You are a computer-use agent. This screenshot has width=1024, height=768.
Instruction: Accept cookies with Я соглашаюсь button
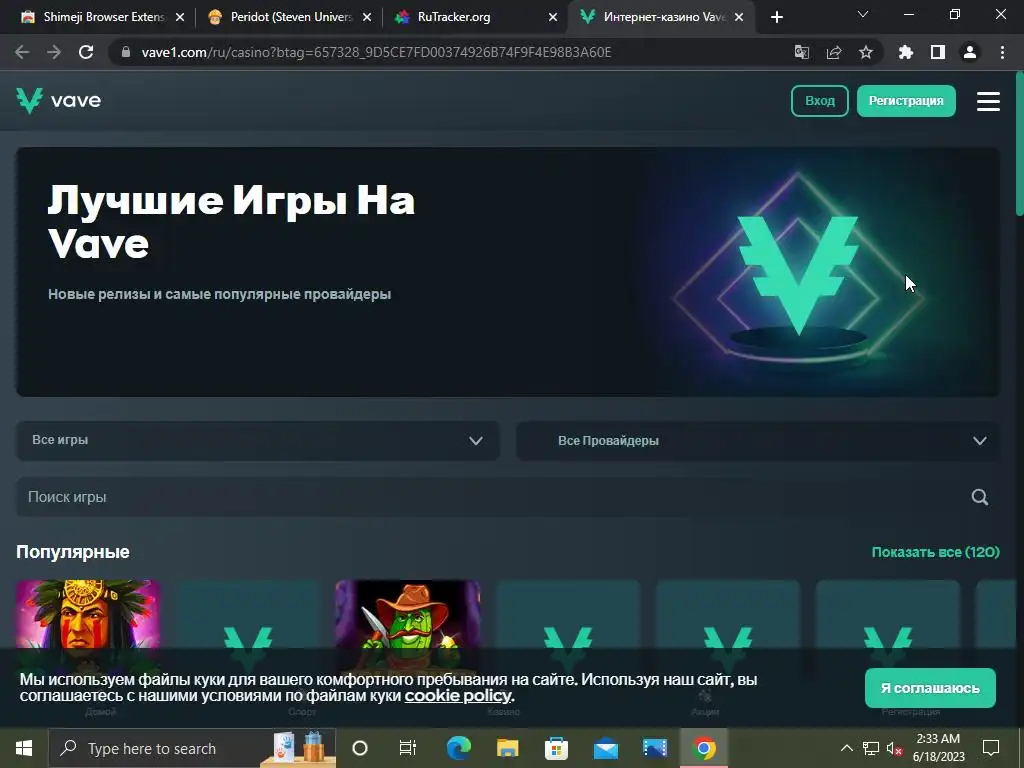(930, 688)
